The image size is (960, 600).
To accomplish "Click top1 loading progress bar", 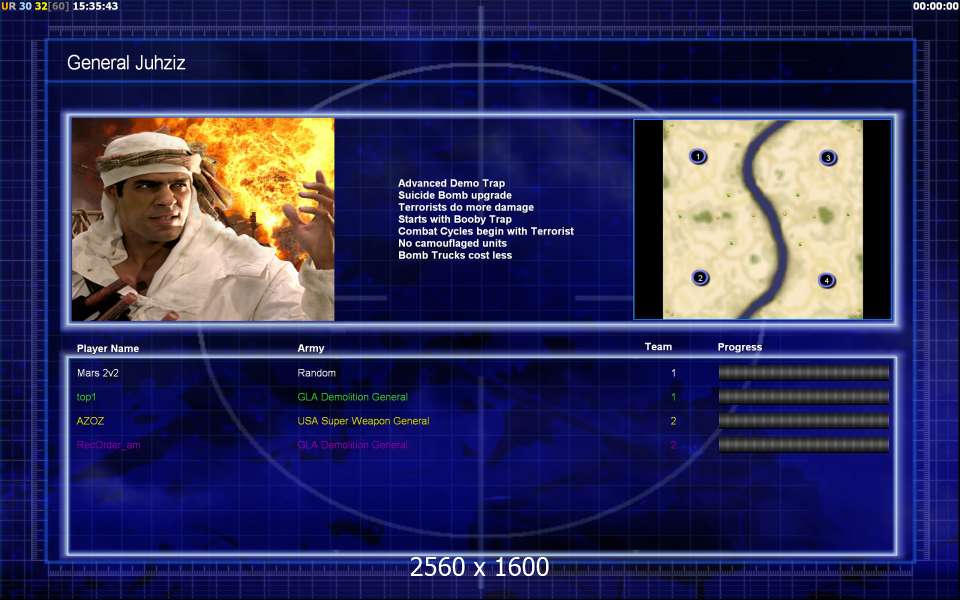I will click(803, 397).
